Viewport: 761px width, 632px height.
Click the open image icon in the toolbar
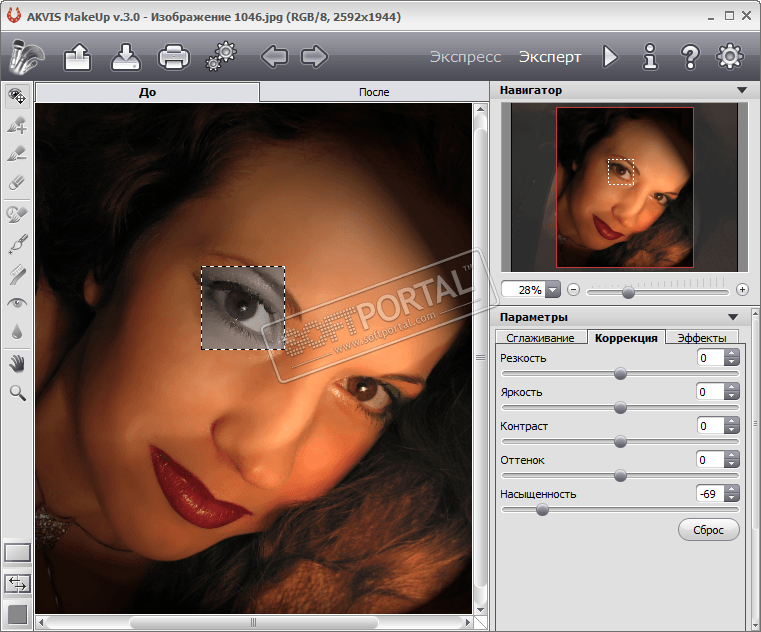[x=78, y=57]
